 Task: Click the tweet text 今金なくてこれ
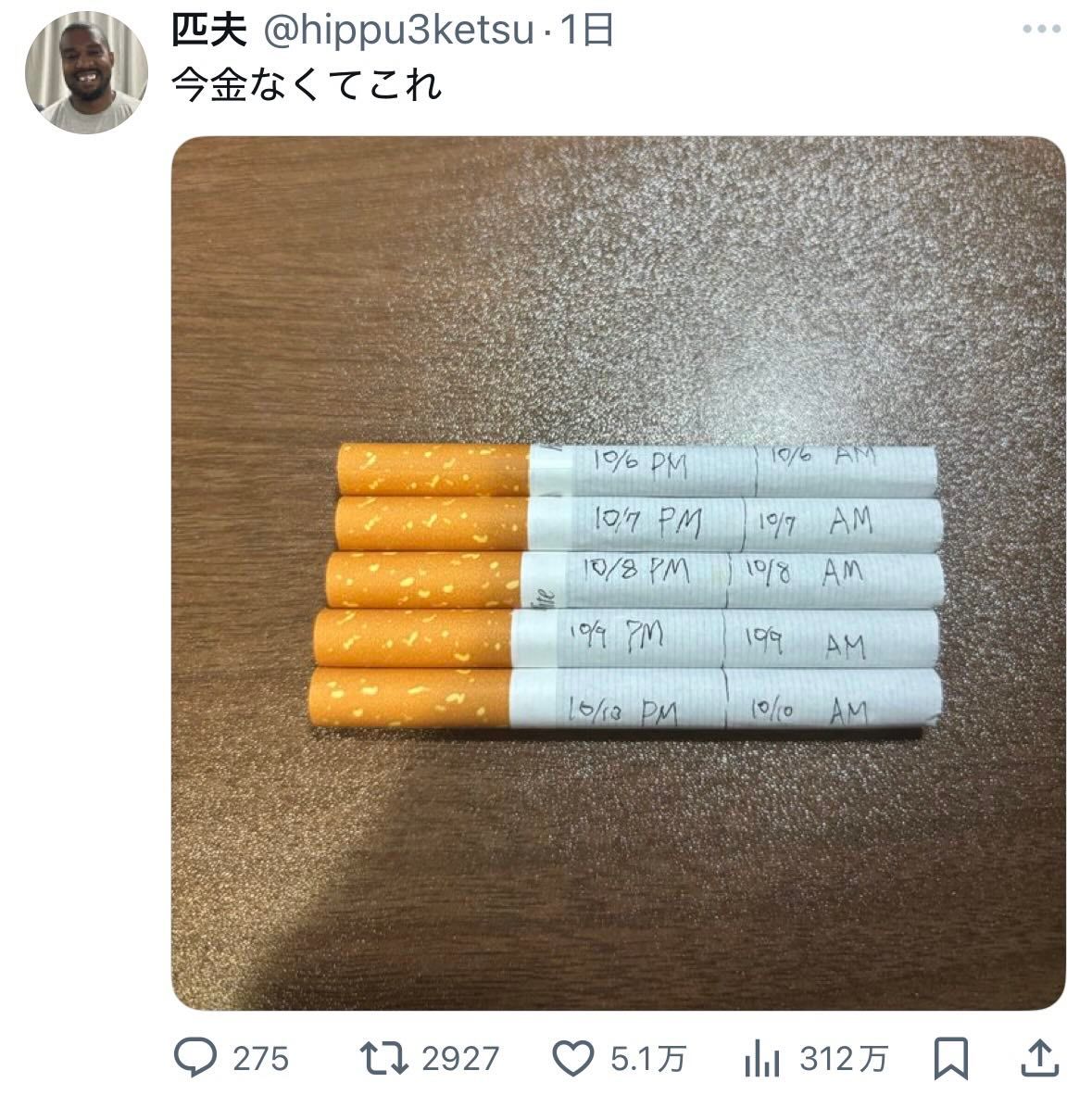(x=307, y=85)
